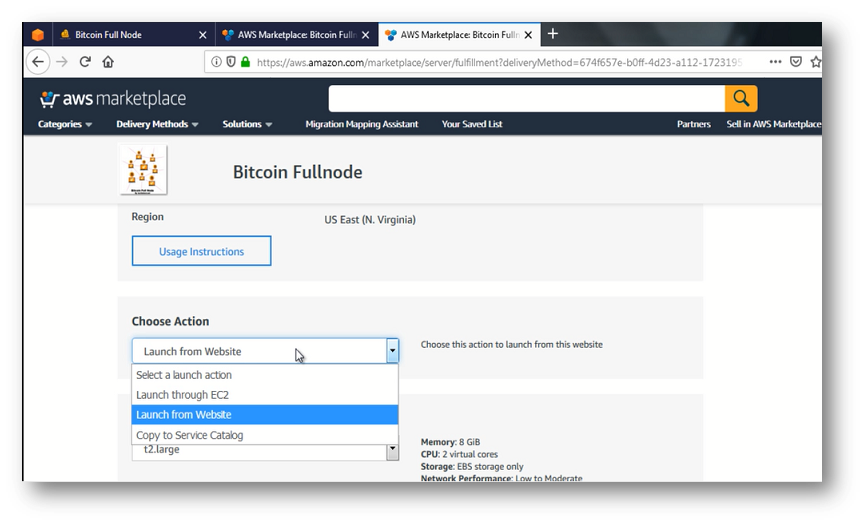Click the browser forward arrow button
The width and height of the screenshot is (864, 524).
coord(62,62)
